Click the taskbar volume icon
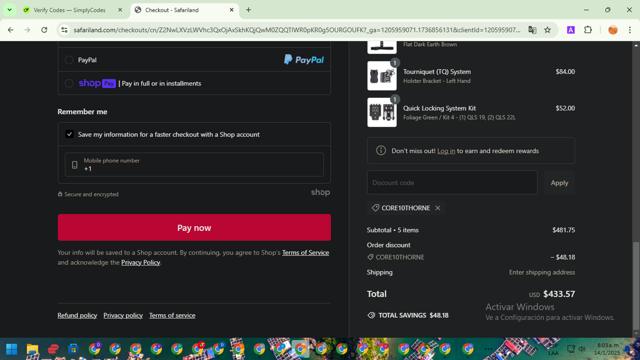 (582, 349)
